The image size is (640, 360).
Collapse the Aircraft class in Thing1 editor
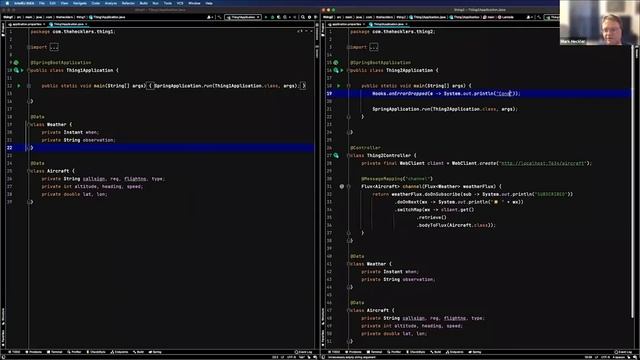coord(29,171)
